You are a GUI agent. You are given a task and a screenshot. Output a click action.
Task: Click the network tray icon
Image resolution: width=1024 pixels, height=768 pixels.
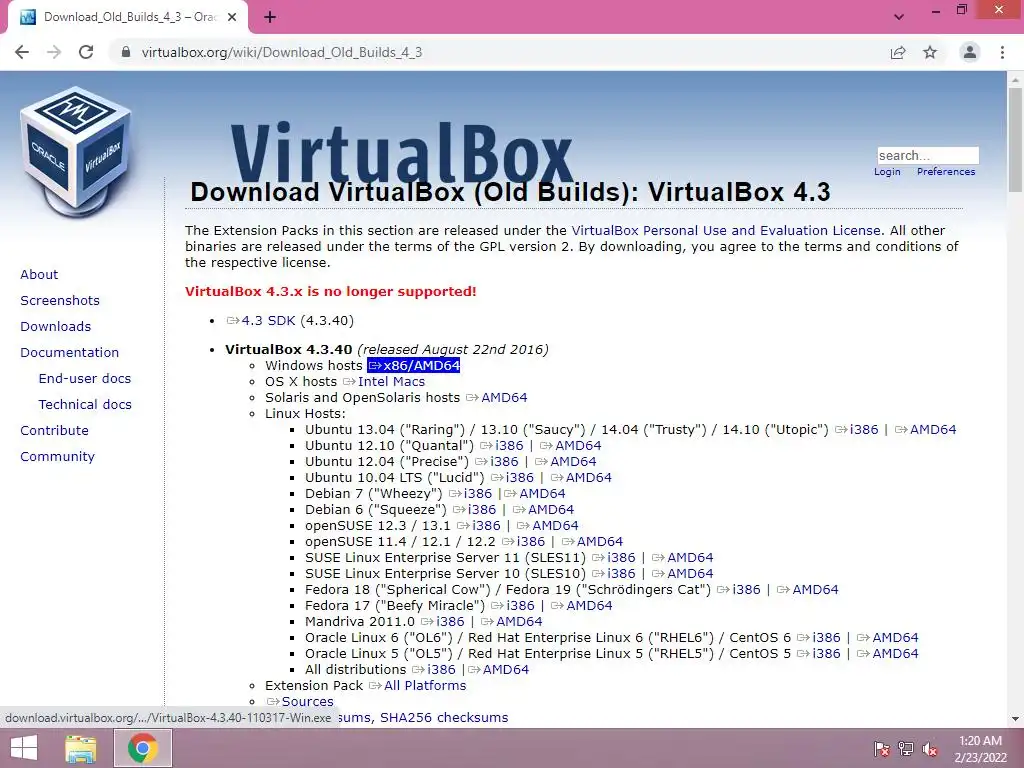point(906,749)
